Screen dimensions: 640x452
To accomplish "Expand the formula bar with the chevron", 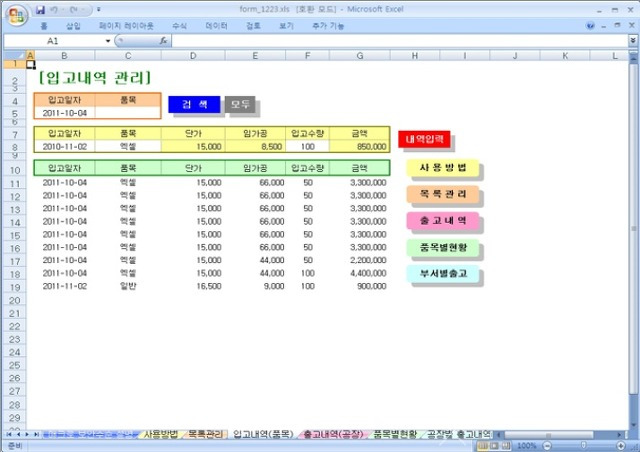I will 633,40.
